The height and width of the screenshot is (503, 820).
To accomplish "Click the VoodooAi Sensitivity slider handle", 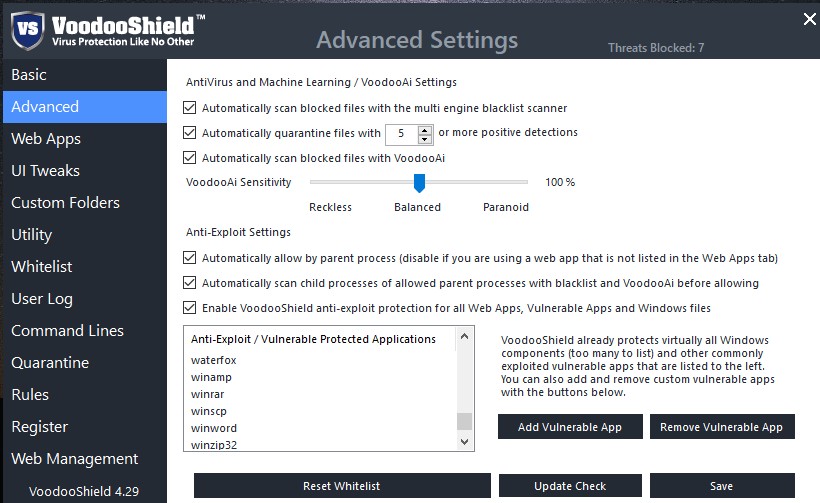I will click(420, 182).
